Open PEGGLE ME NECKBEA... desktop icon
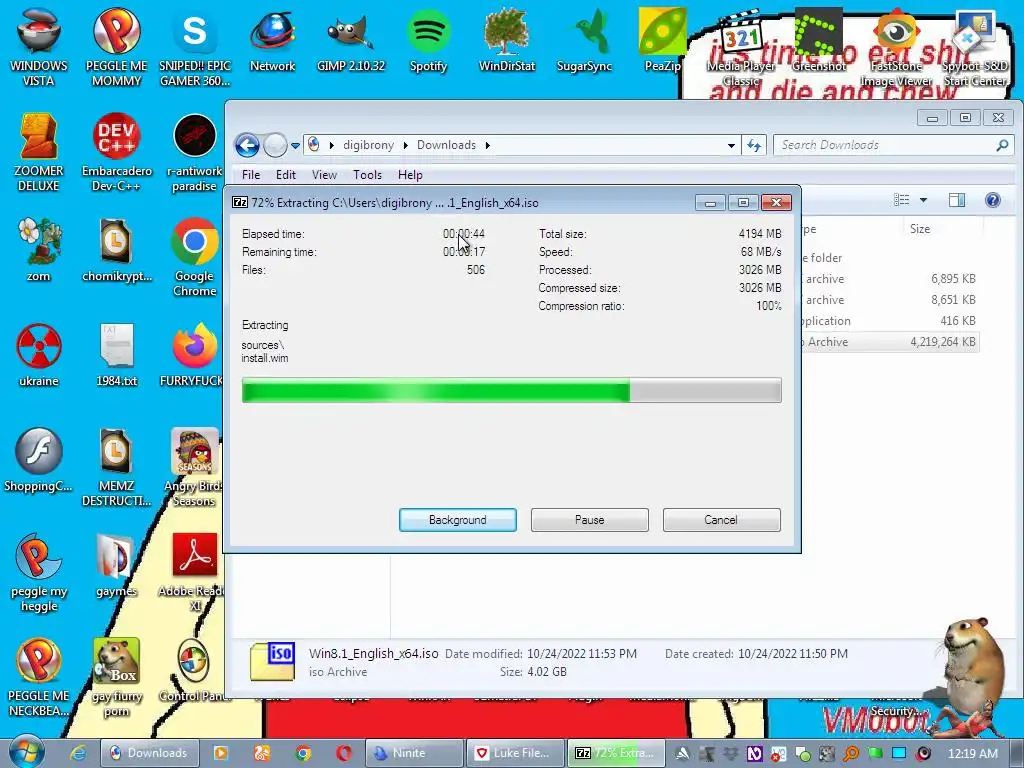 tap(39, 677)
